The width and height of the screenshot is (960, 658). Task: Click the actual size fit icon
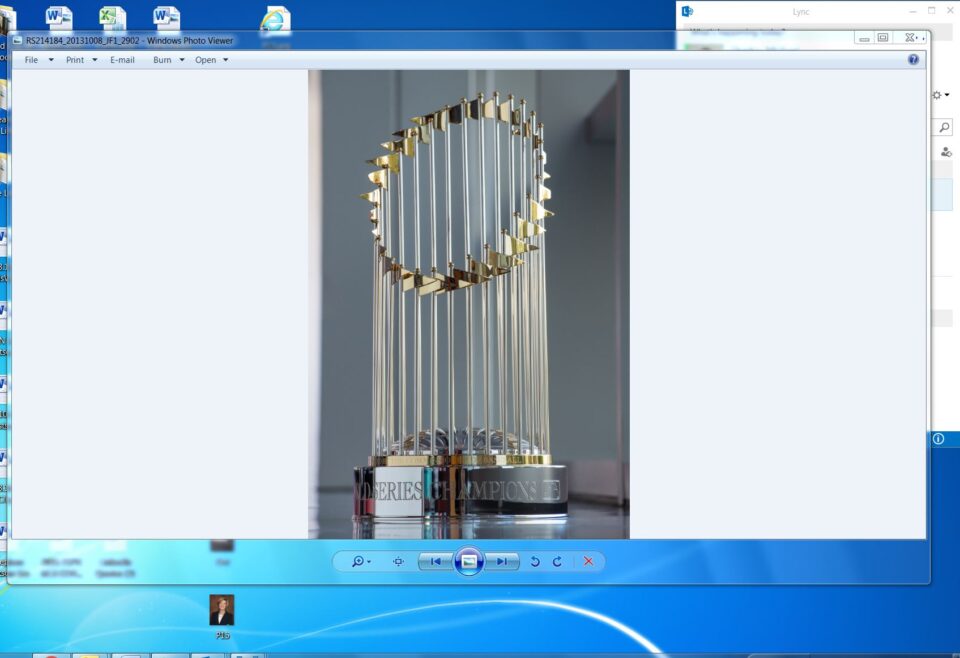coord(399,561)
